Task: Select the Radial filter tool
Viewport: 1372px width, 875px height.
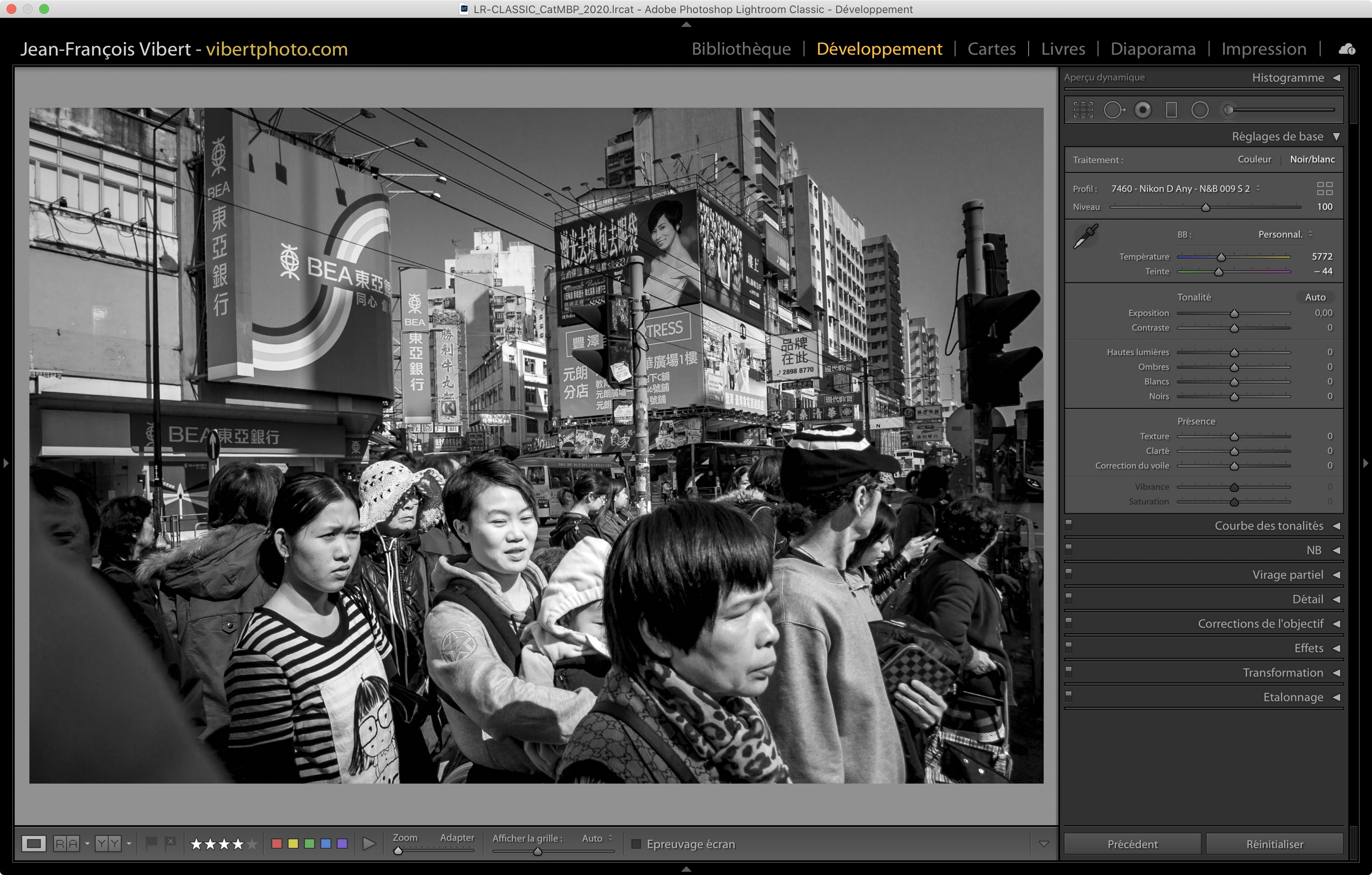Action: [x=1199, y=110]
